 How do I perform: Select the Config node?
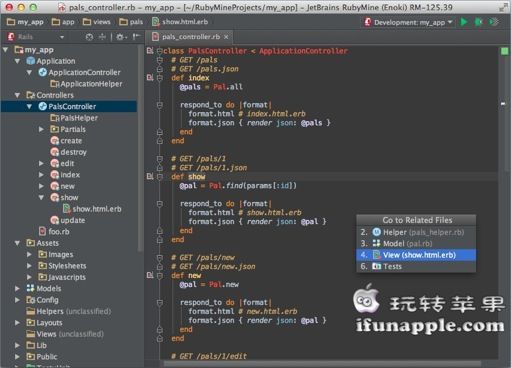tap(42, 300)
